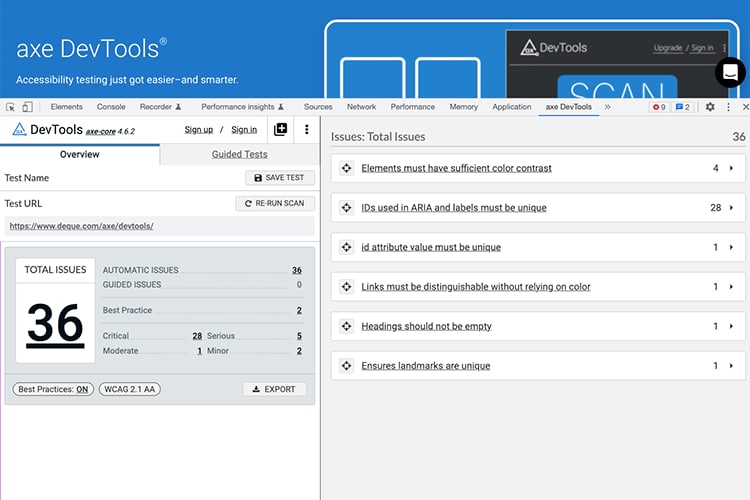The width and height of the screenshot is (750, 500).
Task: Switch to the Sources tab
Action: point(318,107)
